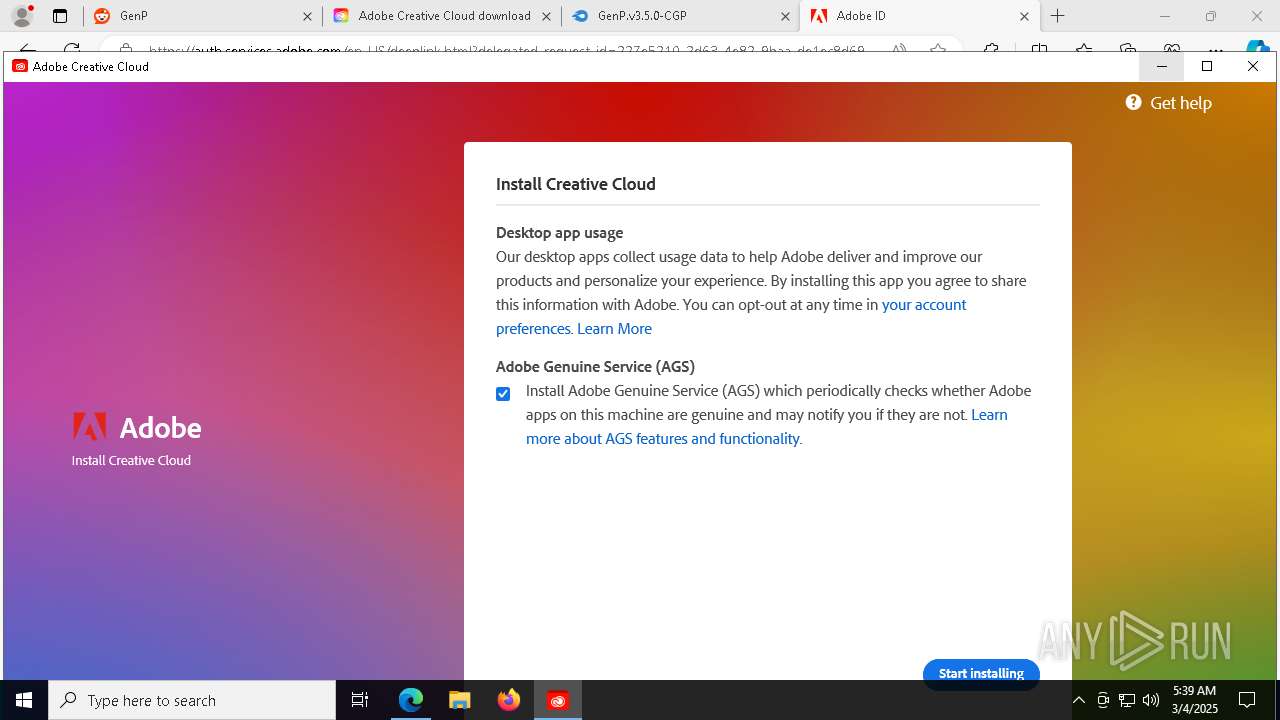
Task: Click the Creative Cloud title bar icon
Action: coord(20,66)
